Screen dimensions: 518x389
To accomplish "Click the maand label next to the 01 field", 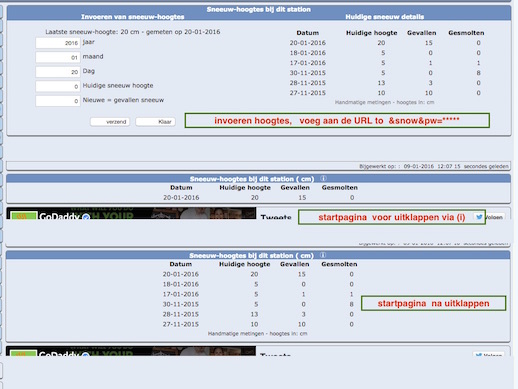I will 93,56.
